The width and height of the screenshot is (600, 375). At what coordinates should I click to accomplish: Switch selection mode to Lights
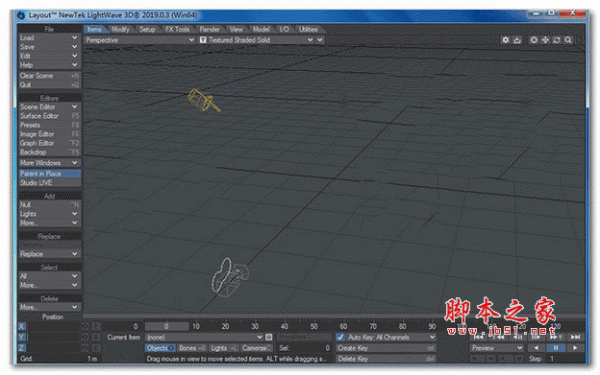click(x=224, y=348)
